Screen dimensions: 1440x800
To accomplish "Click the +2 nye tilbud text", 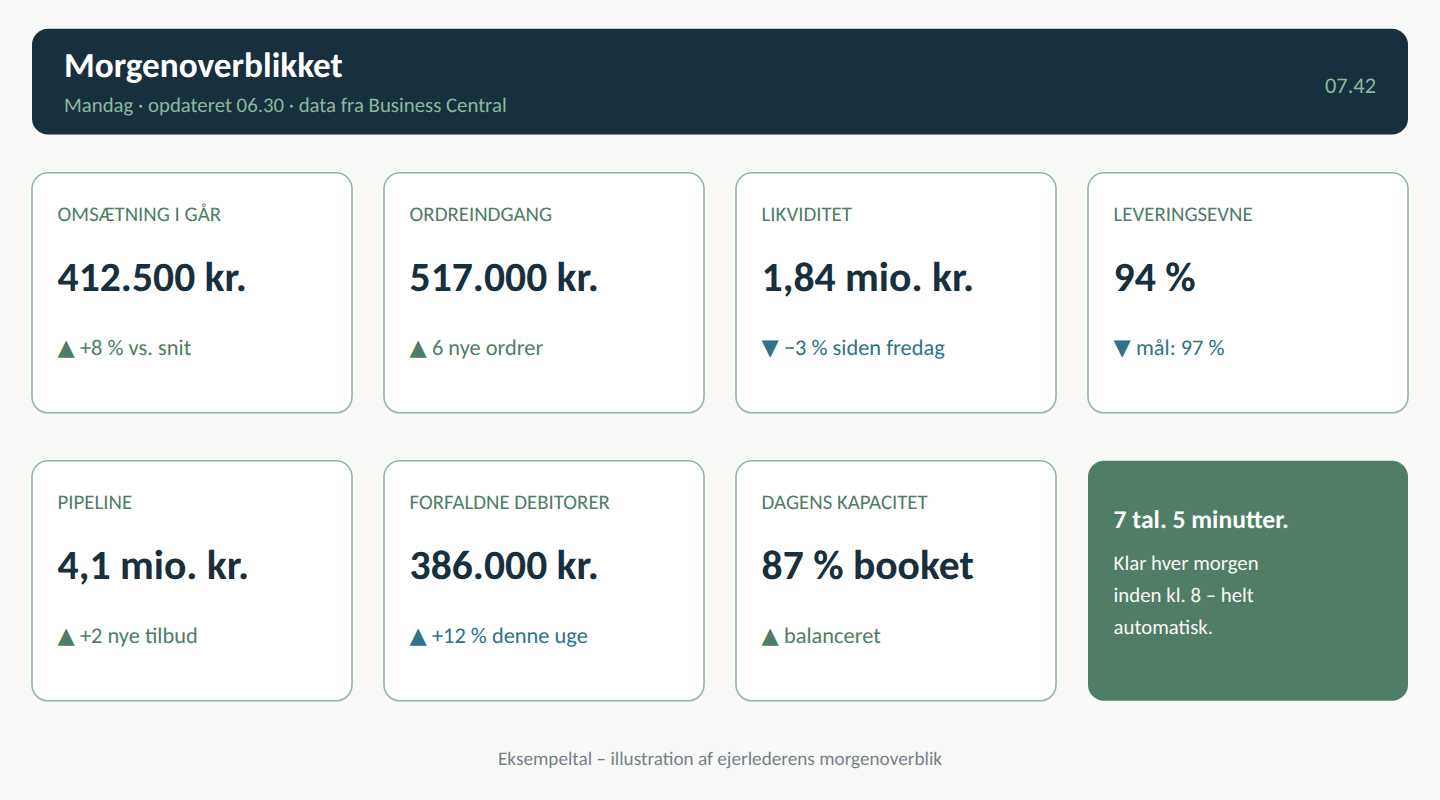I will pyautogui.click(x=138, y=636).
